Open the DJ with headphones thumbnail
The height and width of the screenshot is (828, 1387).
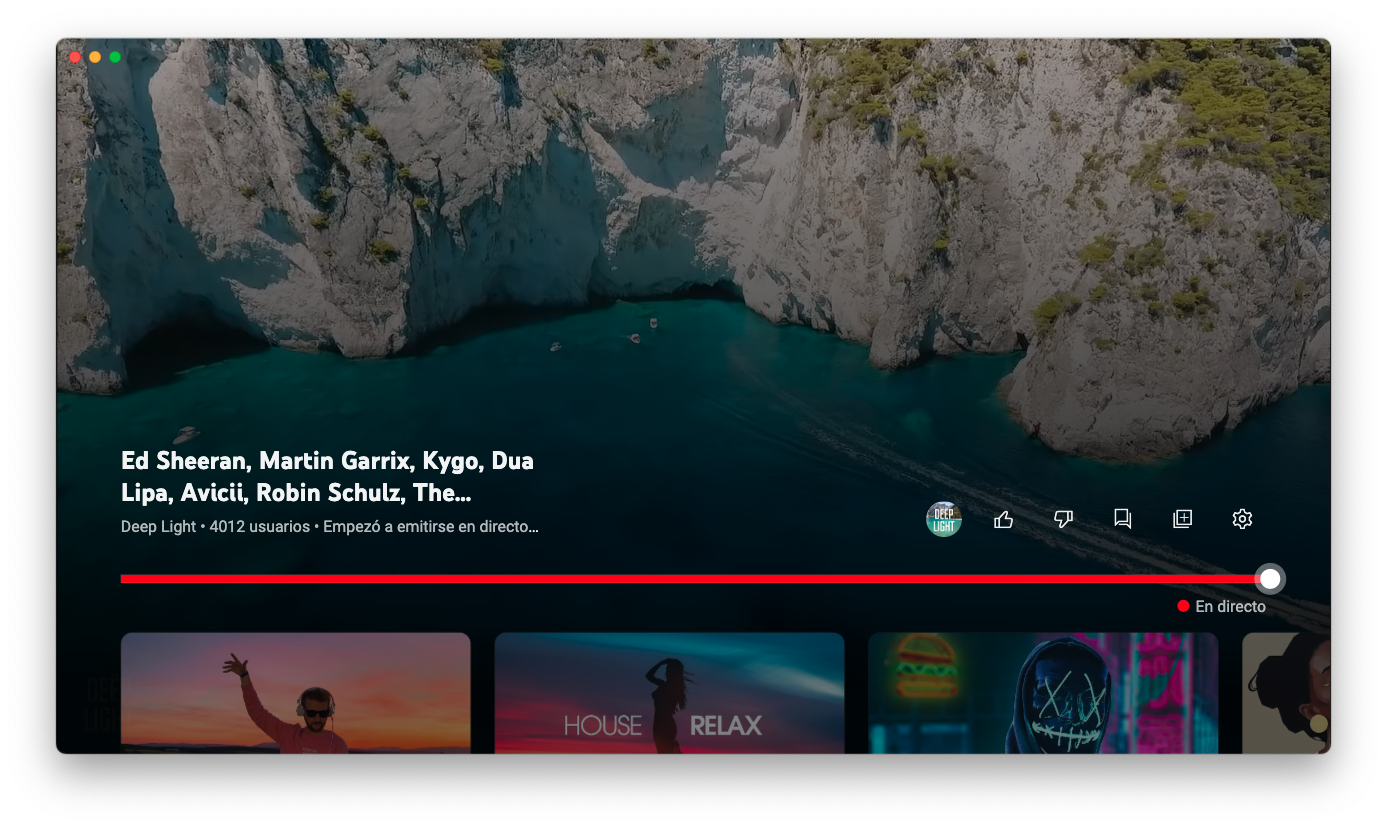295,692
